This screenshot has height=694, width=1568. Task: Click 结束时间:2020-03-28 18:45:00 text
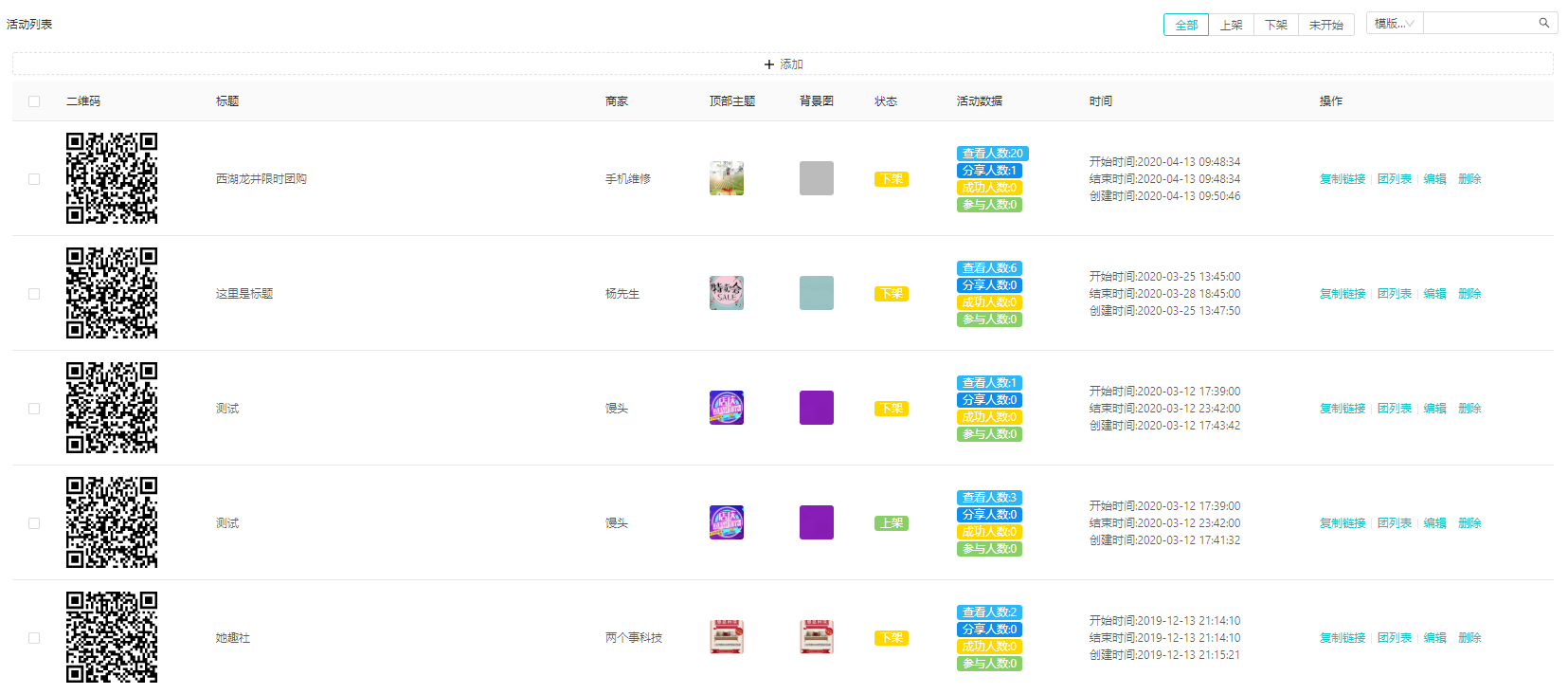(x=1164, y=294)
